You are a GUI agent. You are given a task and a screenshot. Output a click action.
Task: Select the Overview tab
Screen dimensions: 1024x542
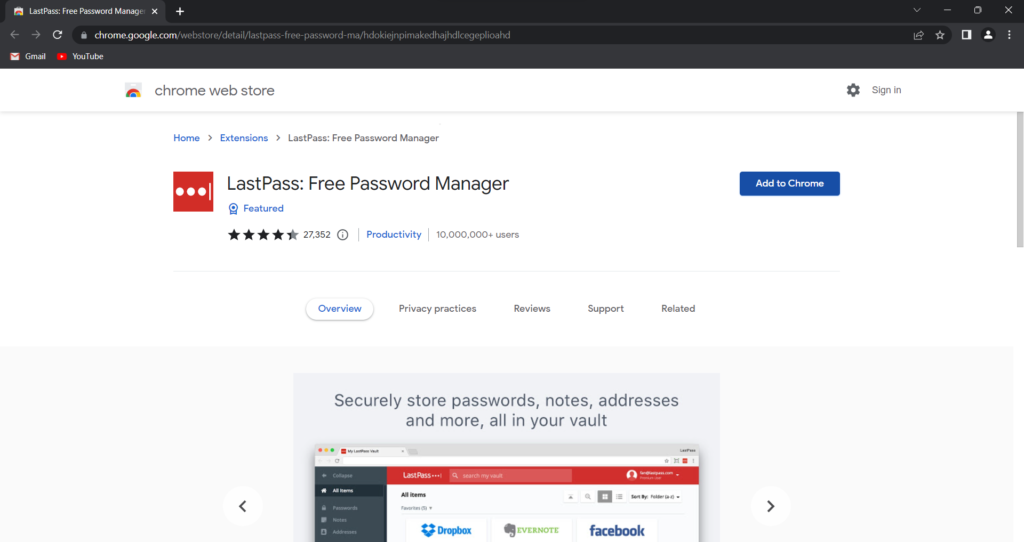[x=340, y=309]
